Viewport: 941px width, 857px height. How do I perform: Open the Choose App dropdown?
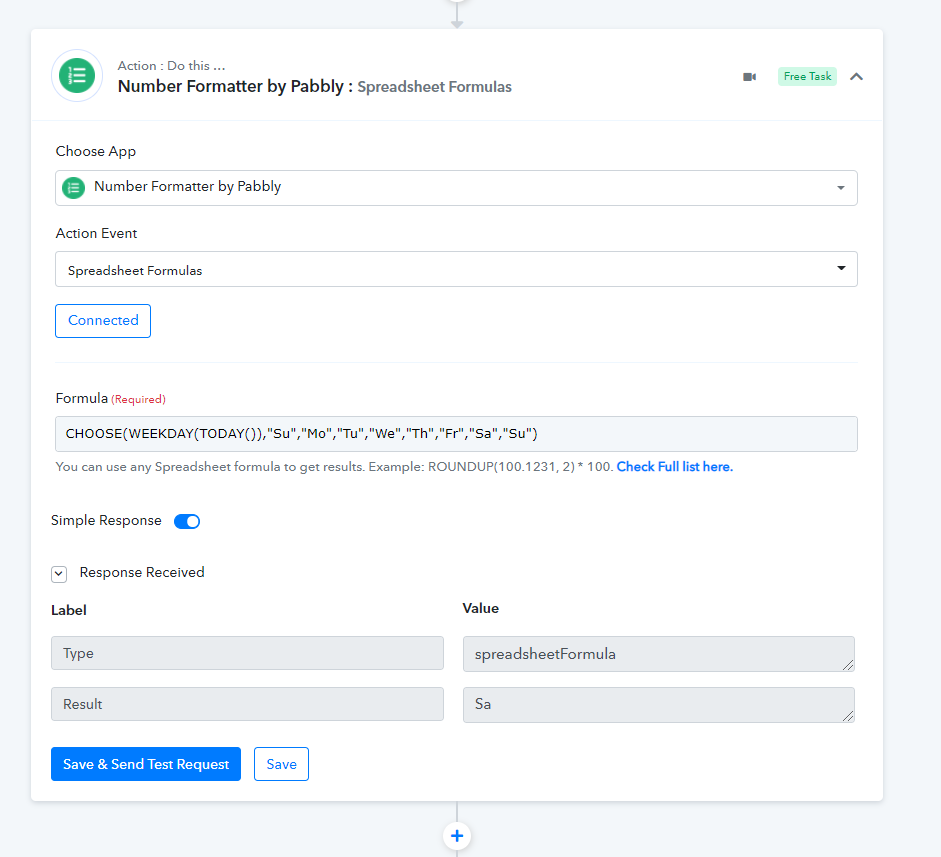point(456,188)
